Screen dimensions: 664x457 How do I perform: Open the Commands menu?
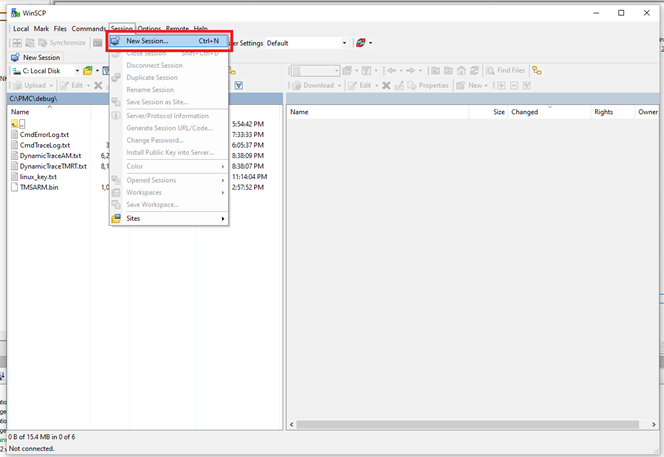(88, 28)
